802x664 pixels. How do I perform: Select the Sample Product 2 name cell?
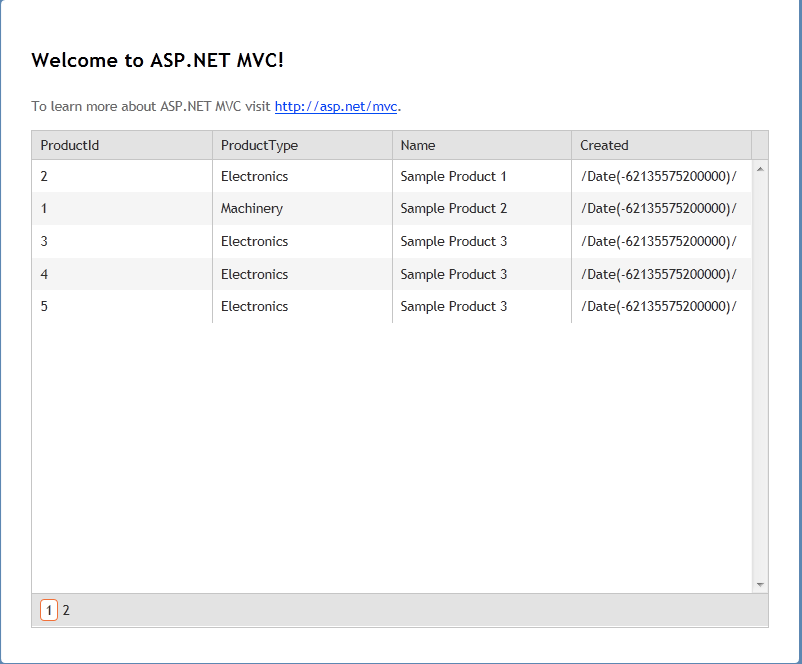[453, 209]
